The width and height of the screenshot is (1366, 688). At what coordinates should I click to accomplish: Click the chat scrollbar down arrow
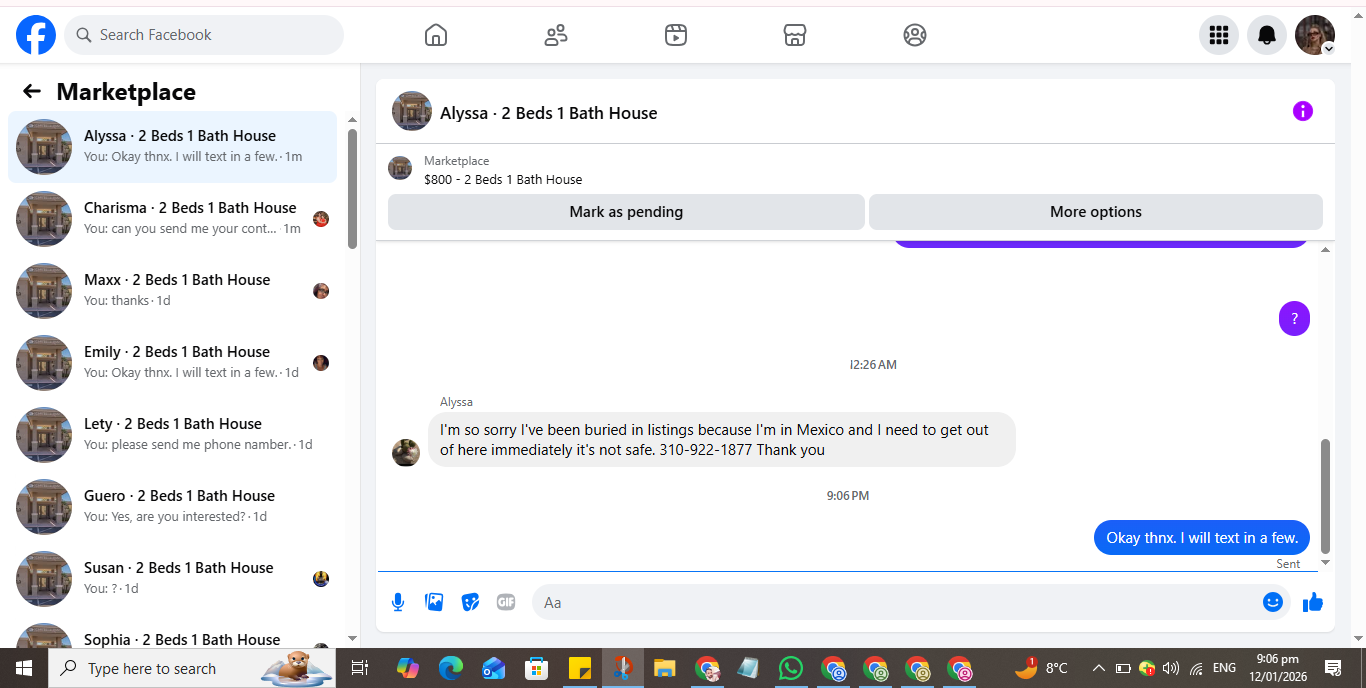coord(1326,563)
